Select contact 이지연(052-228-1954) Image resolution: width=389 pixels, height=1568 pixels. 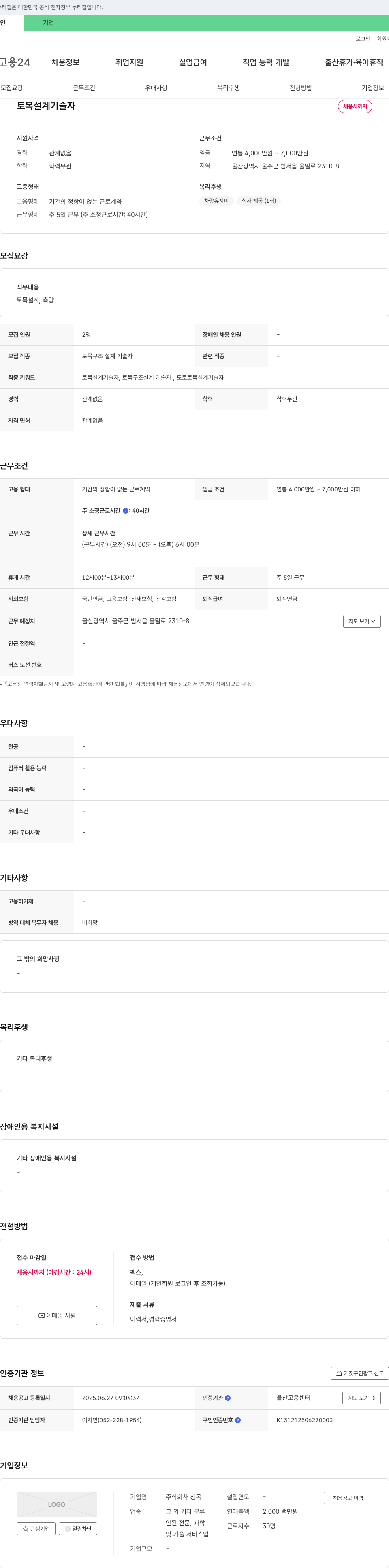click(x=111, y=1420)
